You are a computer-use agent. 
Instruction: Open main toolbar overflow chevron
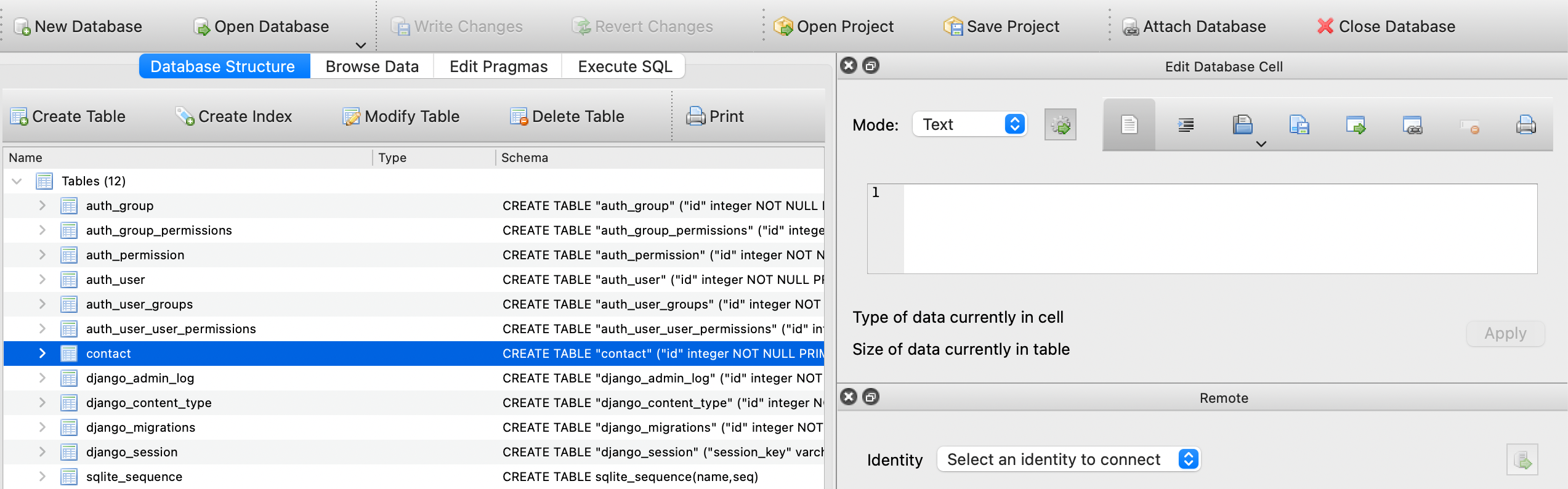[x=361, y=45]
